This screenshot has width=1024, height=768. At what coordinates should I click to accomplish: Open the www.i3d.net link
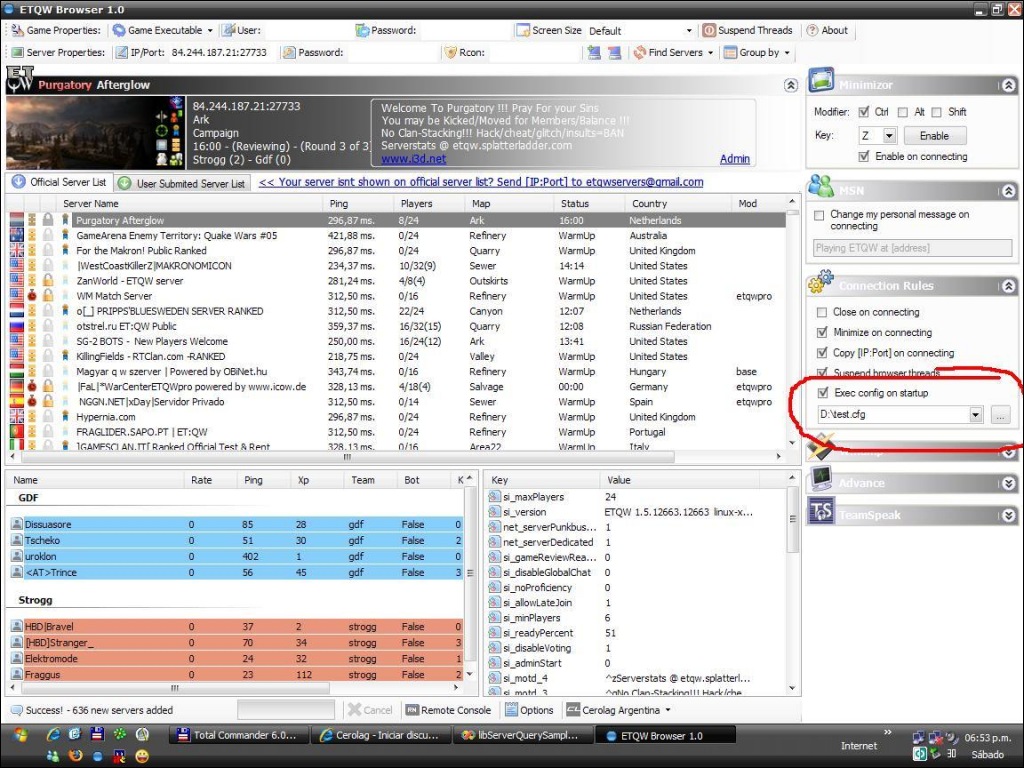click(x=413, y=159)
